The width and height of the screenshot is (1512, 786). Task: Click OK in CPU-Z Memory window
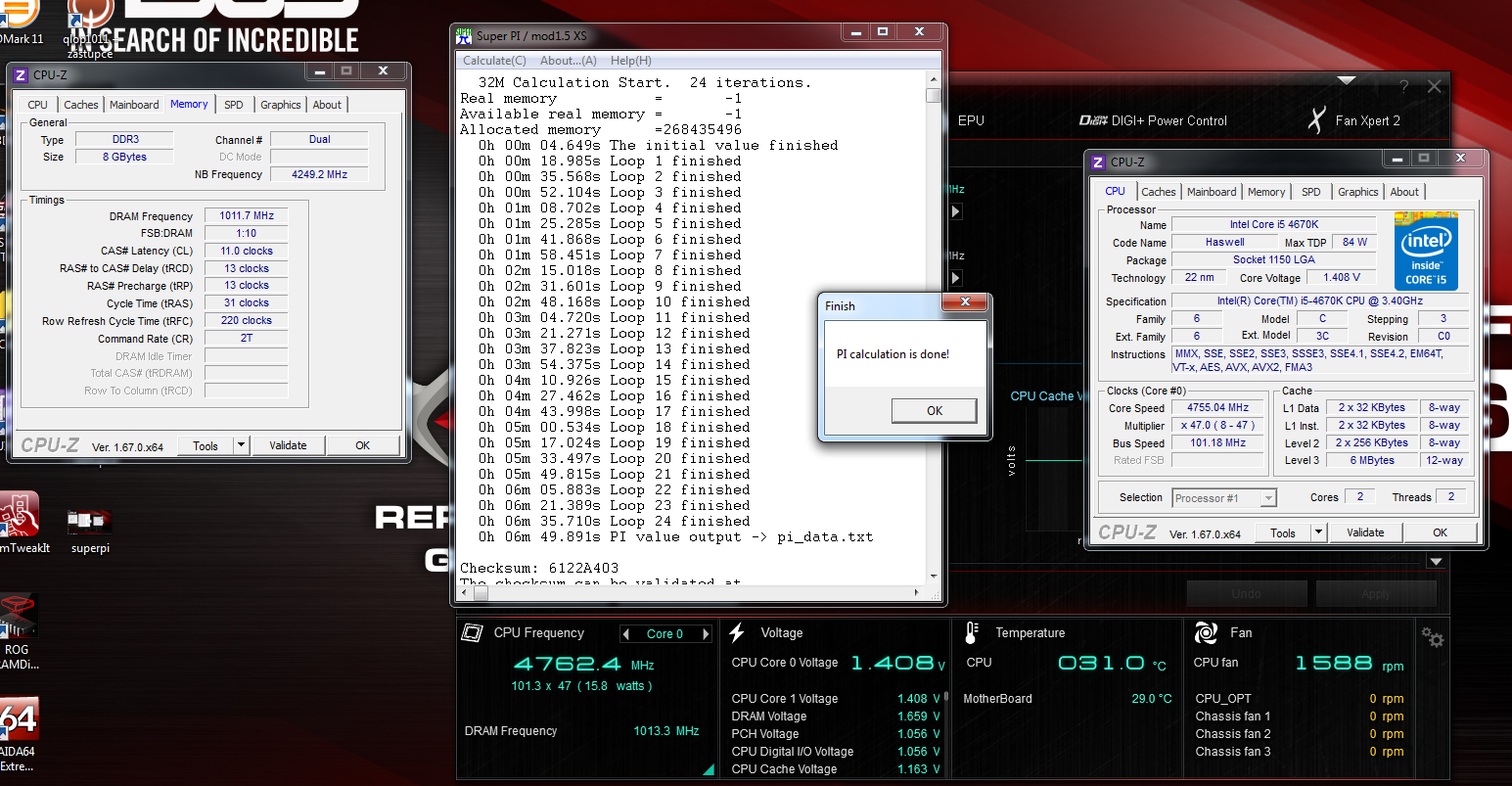pyautogui.click(x=363, y=445)
